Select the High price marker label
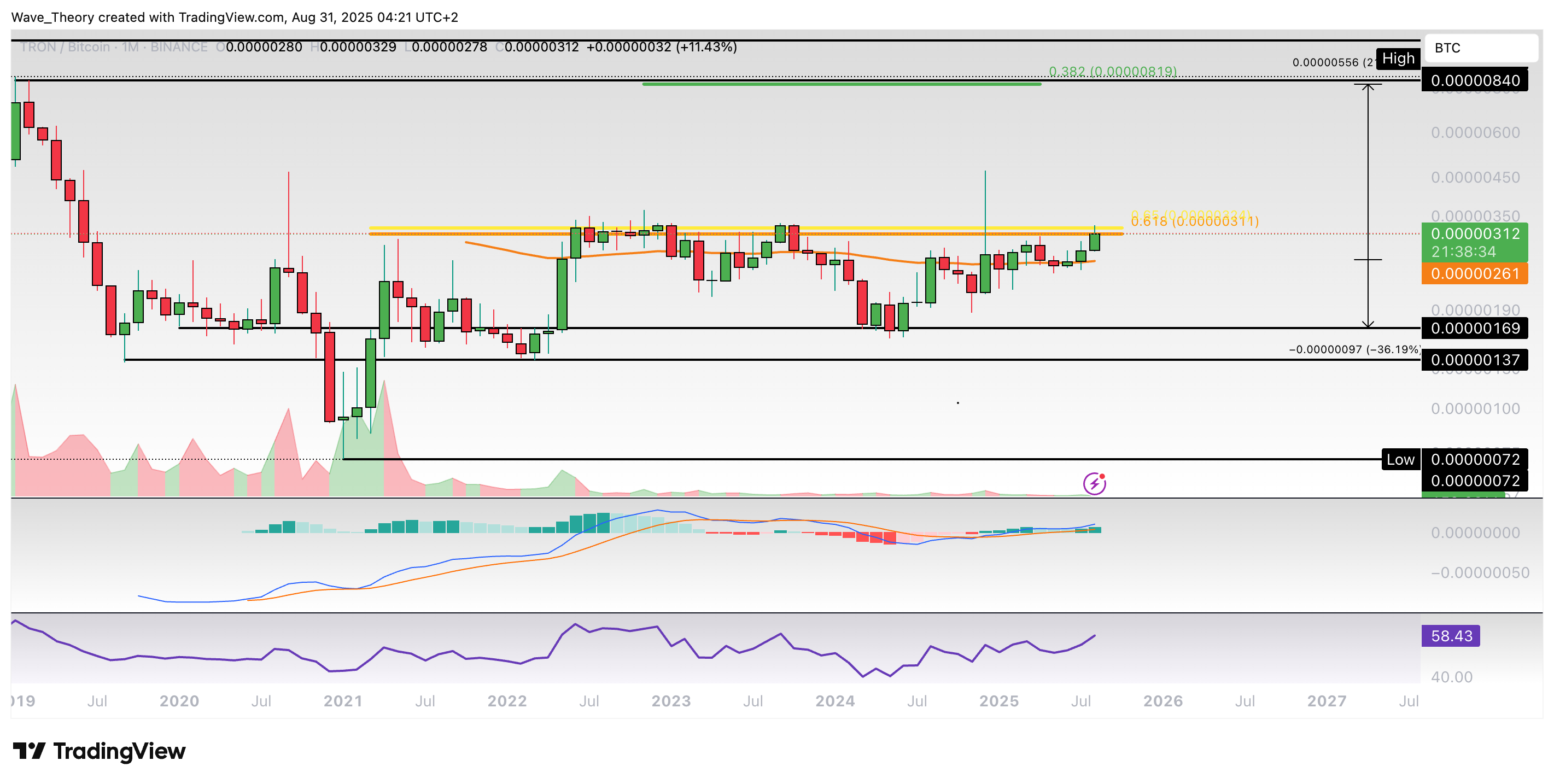Image resolution: width=1554 pixels, height=784 pixels. click(x=1398, y=58)
